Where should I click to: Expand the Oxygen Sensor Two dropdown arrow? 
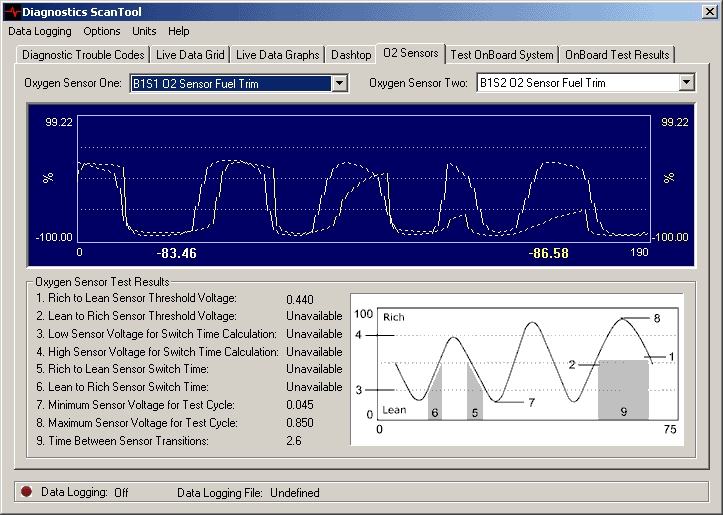tap(686, 83)
